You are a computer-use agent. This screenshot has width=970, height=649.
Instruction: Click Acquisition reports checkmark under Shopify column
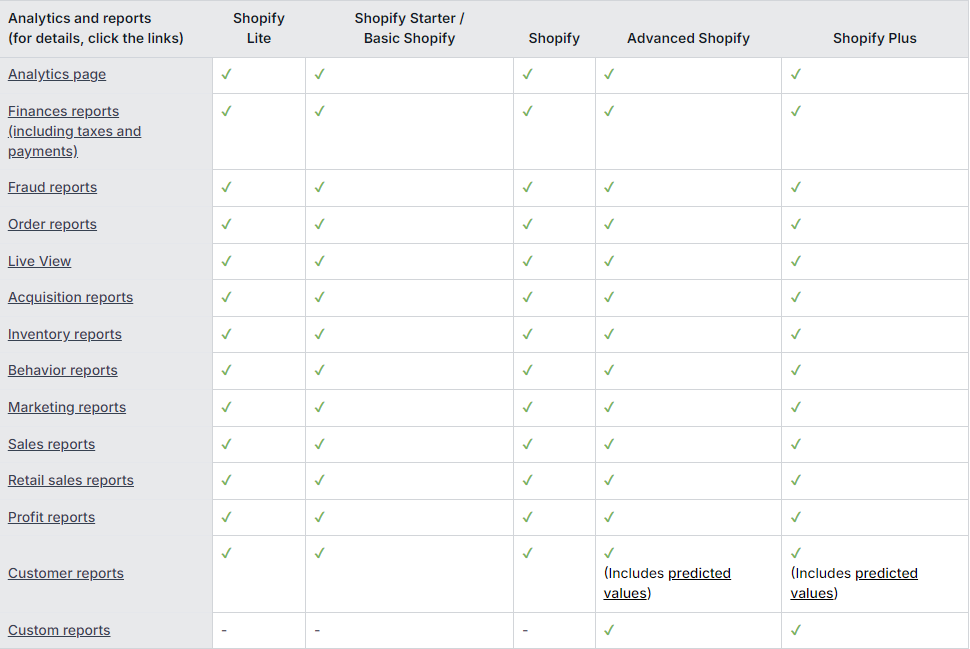[x=528, y=297]
